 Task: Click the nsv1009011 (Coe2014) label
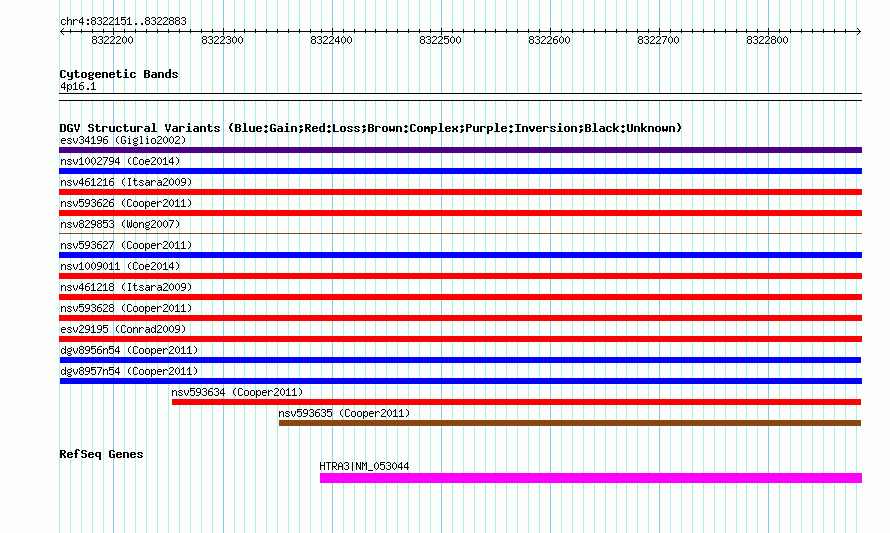pyautogui.click(x=120, y=266)
